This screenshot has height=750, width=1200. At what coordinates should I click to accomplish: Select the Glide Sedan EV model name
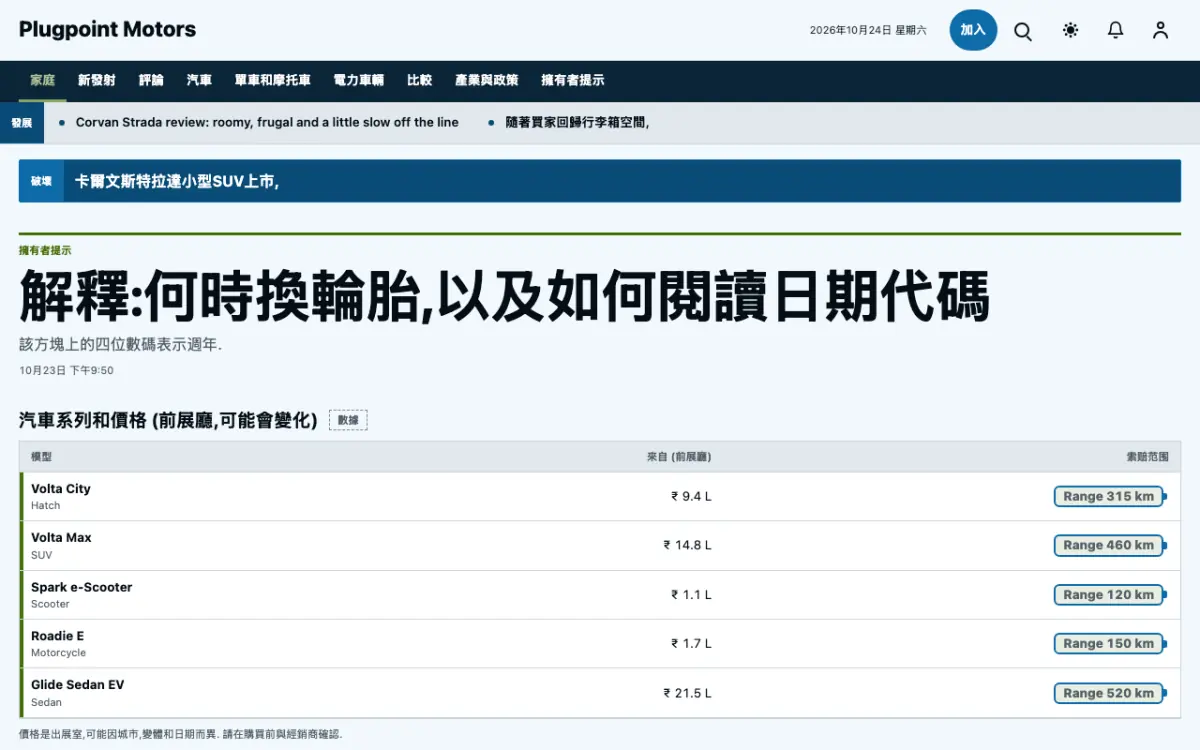[x=78, y=685]
